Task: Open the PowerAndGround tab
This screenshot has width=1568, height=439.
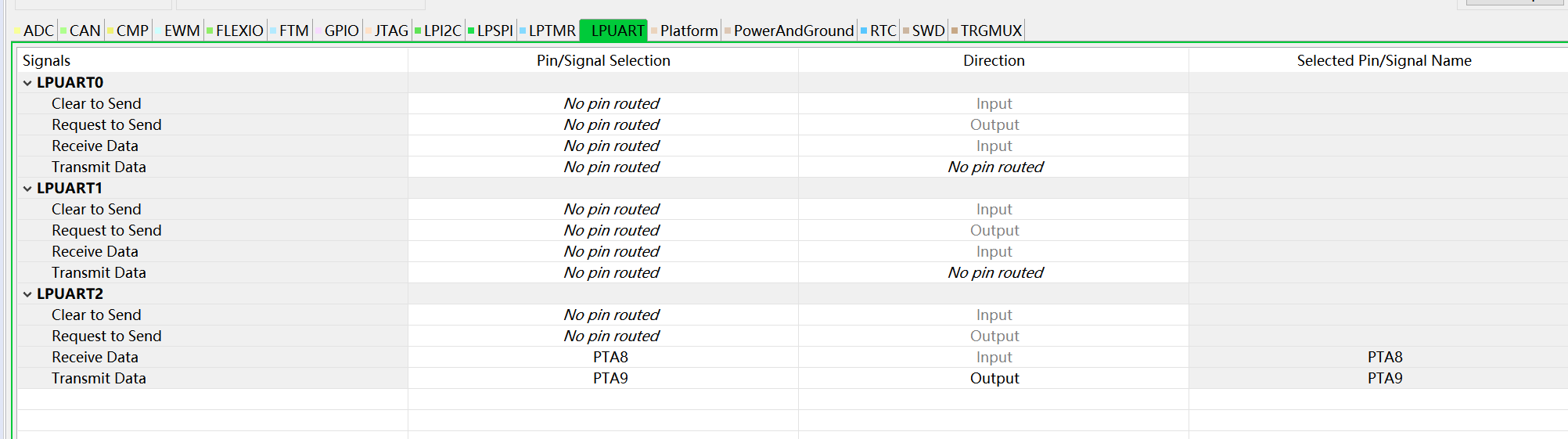Action: [x=793, y=31]
